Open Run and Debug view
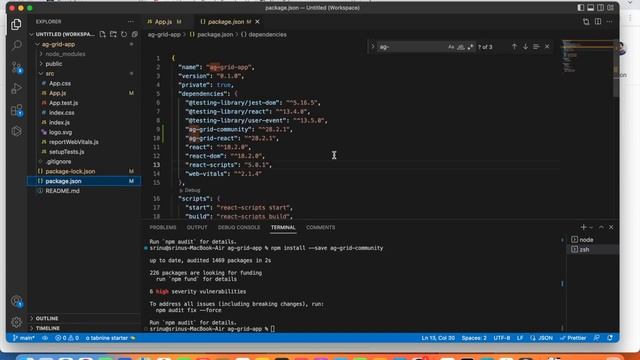 pyautogui.click(x=16, y=88)
